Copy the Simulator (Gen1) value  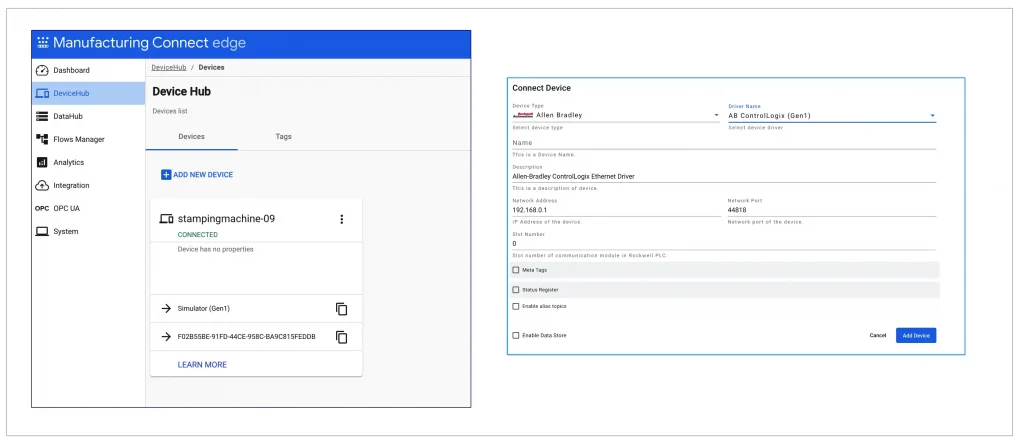(341, 308)
